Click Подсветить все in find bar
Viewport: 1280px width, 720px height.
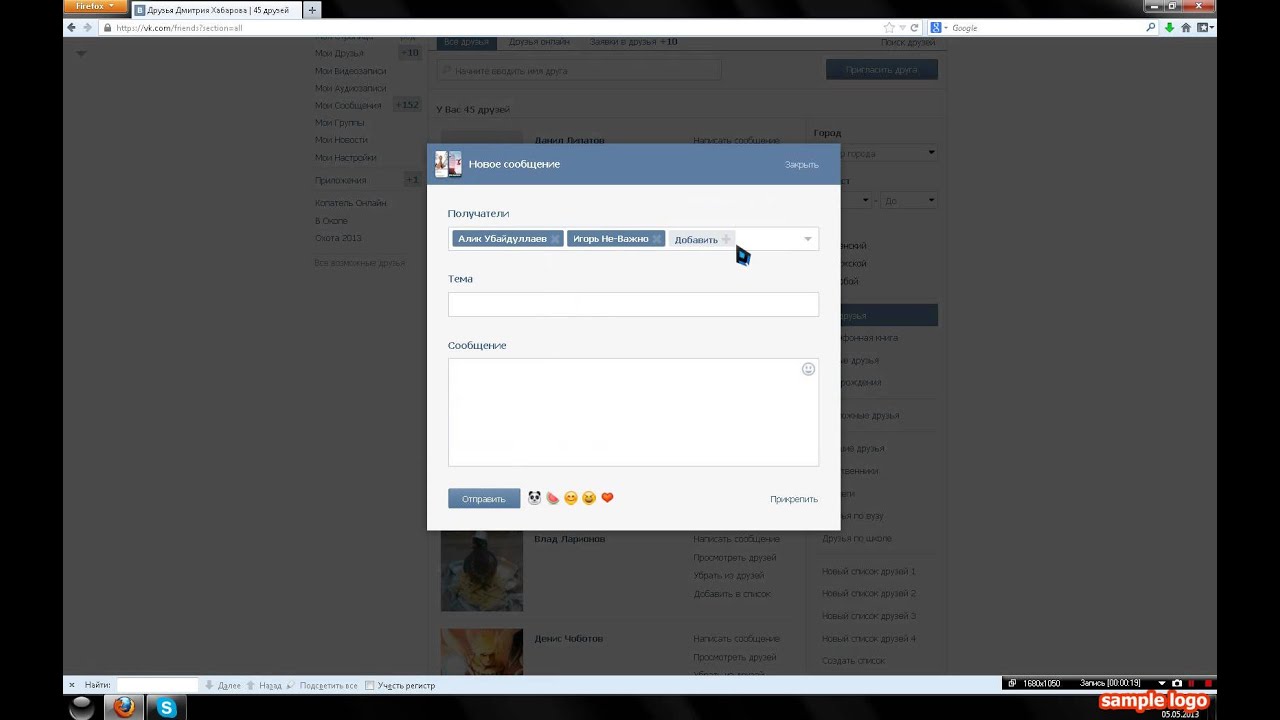pos(321,685)
